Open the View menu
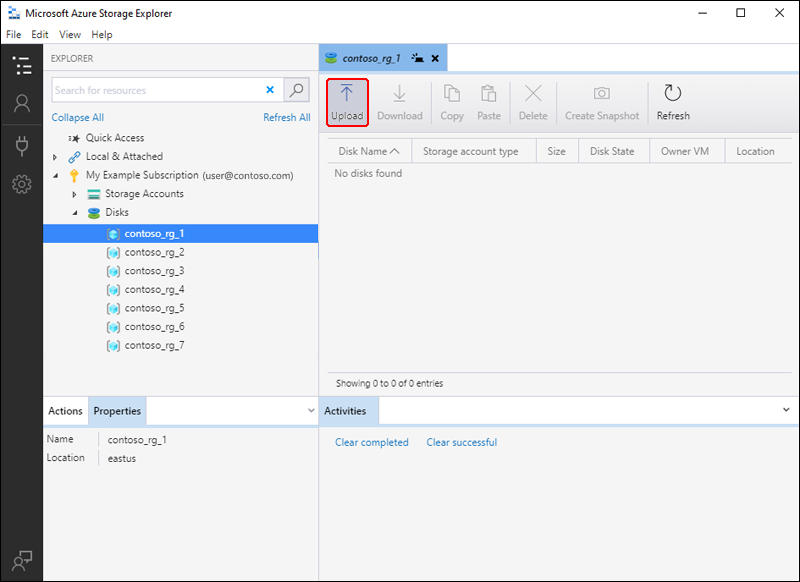This screenshot has width=800, height=582. [x=70, y=34]
